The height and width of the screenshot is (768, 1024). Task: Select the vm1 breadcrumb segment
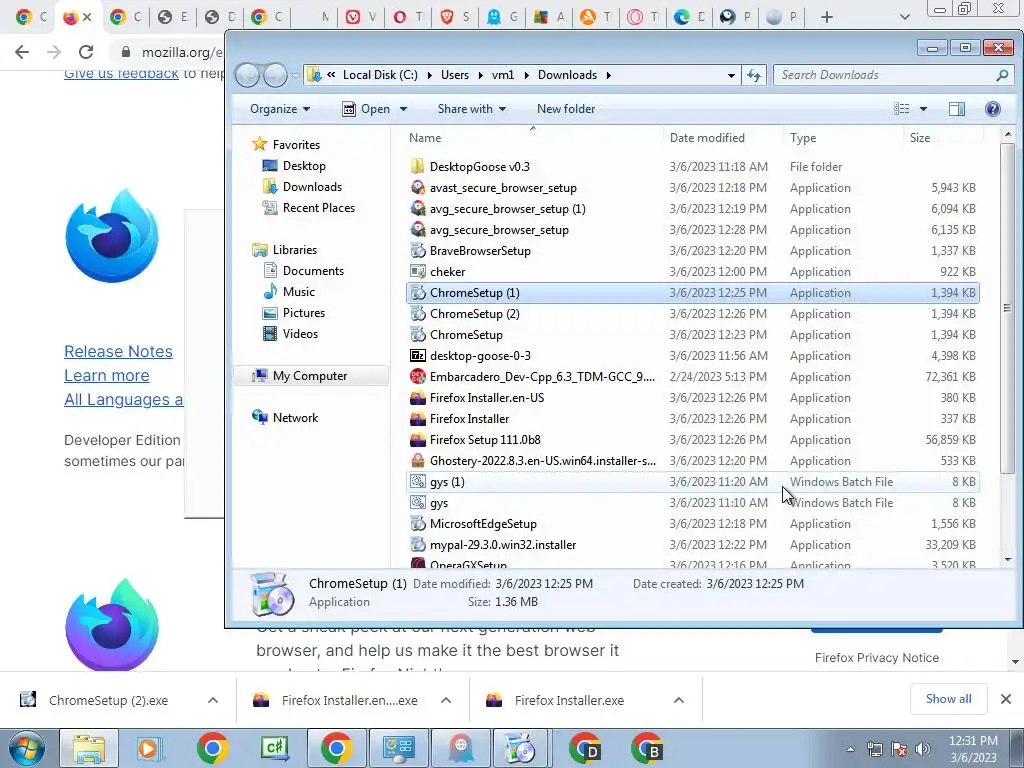pos(503,75)
